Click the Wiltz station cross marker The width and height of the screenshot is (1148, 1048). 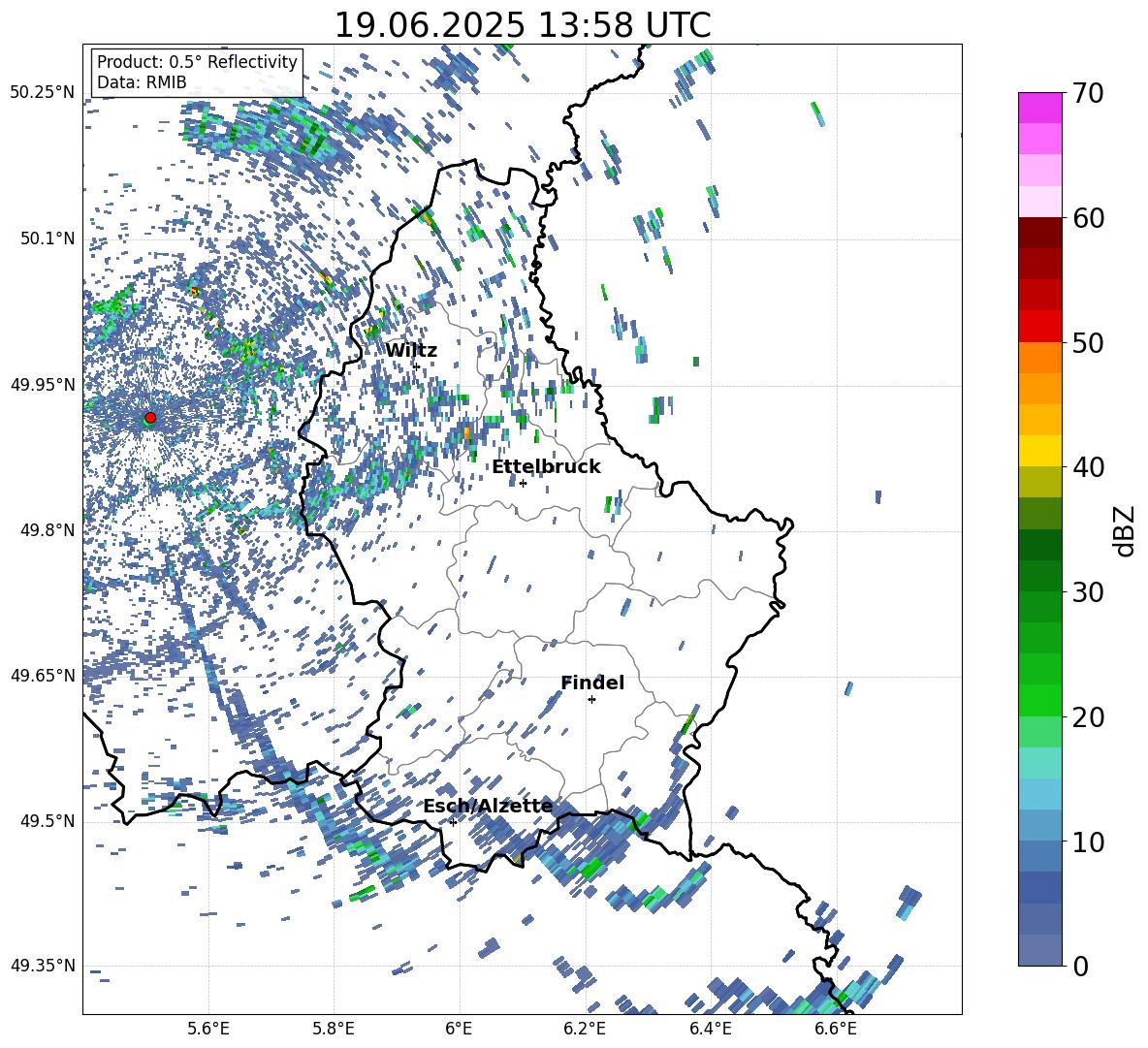pos(417,366)
